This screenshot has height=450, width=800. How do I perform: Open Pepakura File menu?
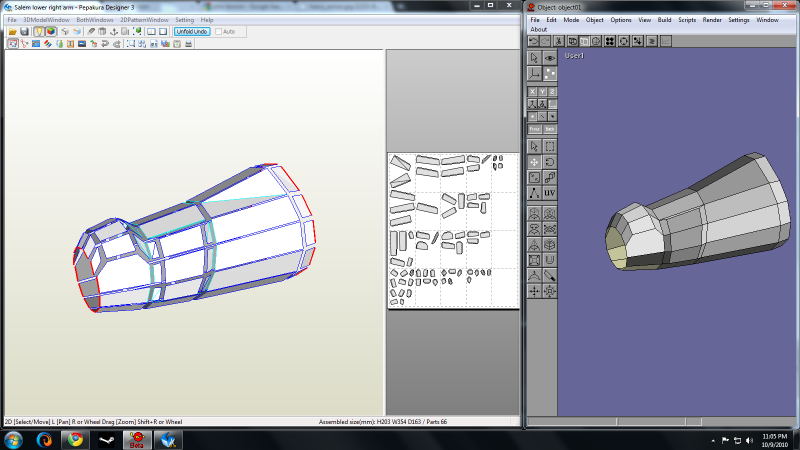coord(12,20)
